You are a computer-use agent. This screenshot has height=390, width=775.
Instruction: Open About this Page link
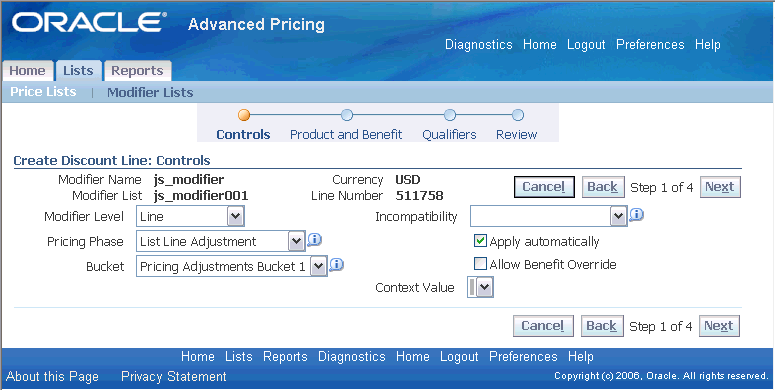pyautogui.click(x=52, y=377)
